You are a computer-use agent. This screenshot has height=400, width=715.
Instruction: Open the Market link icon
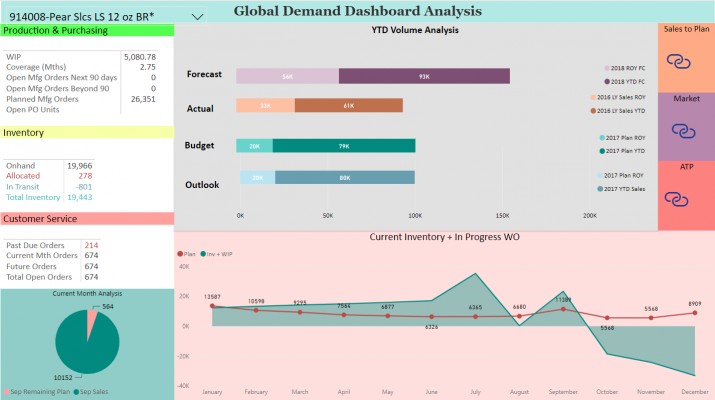683,131
